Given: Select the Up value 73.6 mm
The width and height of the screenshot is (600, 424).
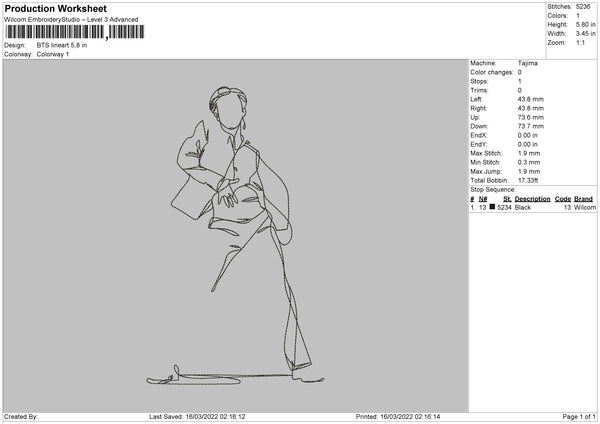Looking at the screenshot, I should pos(531,117).
